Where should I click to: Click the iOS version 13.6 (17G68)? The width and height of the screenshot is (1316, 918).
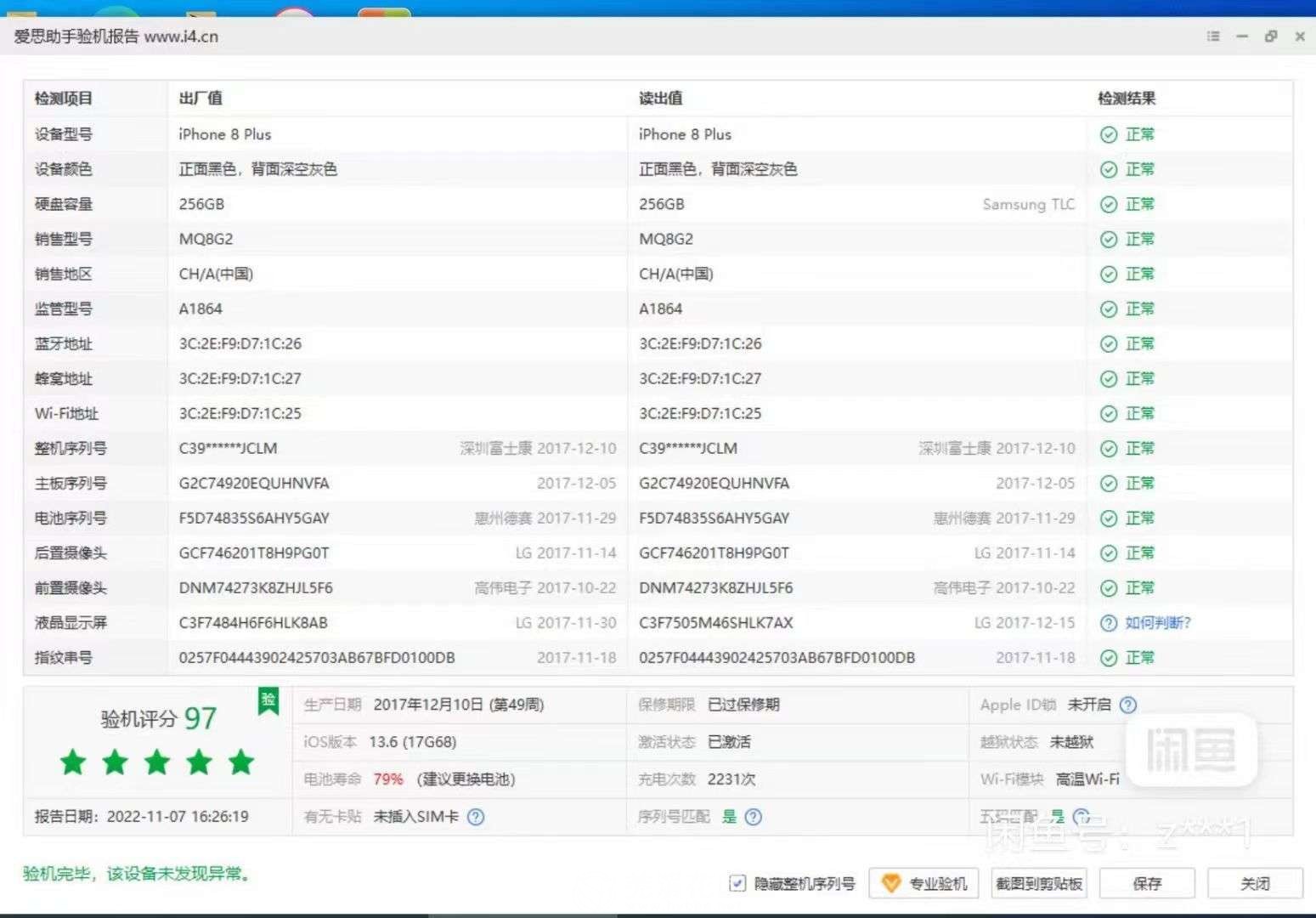(x=413, y=742)
